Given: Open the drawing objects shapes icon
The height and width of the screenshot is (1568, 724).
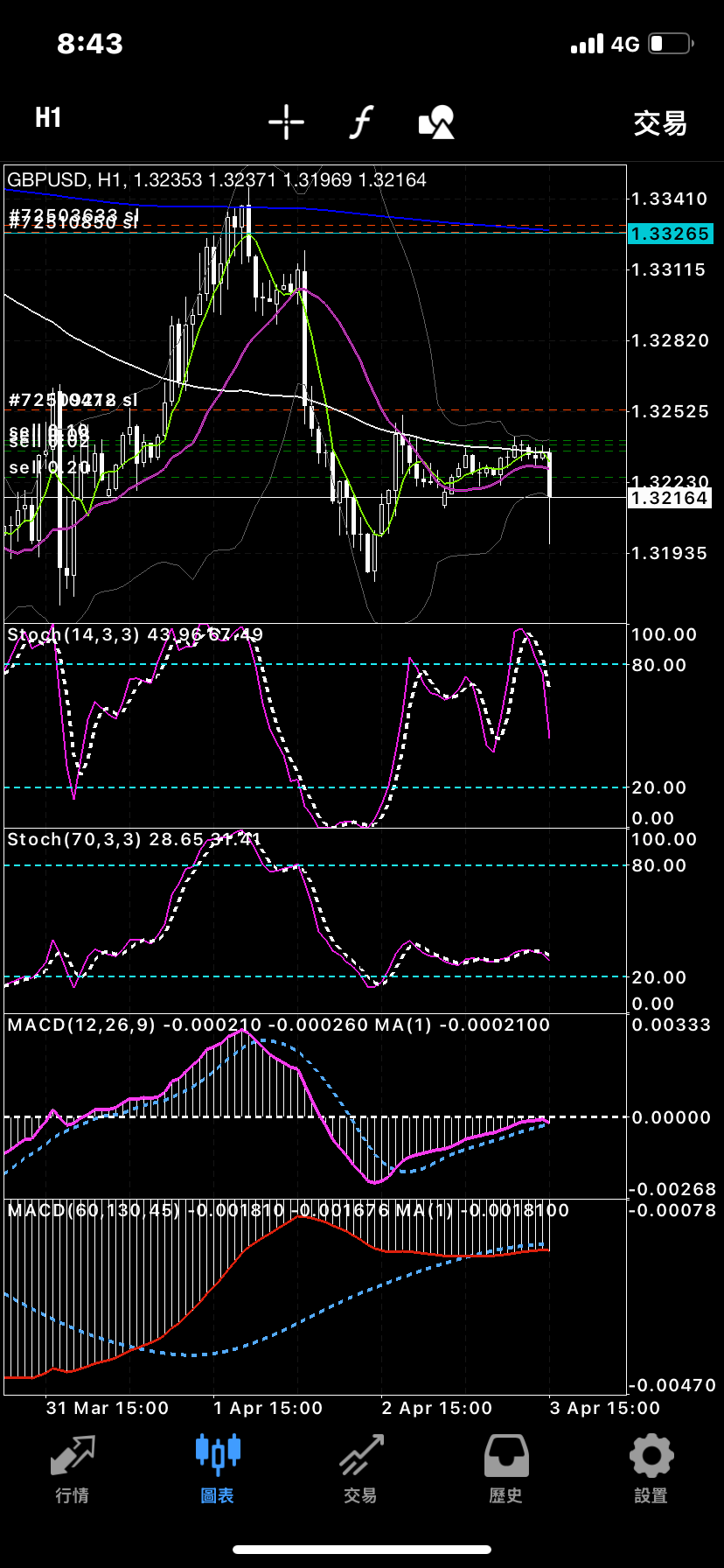Looking at the screenshot, I should (x=436, y=122).
